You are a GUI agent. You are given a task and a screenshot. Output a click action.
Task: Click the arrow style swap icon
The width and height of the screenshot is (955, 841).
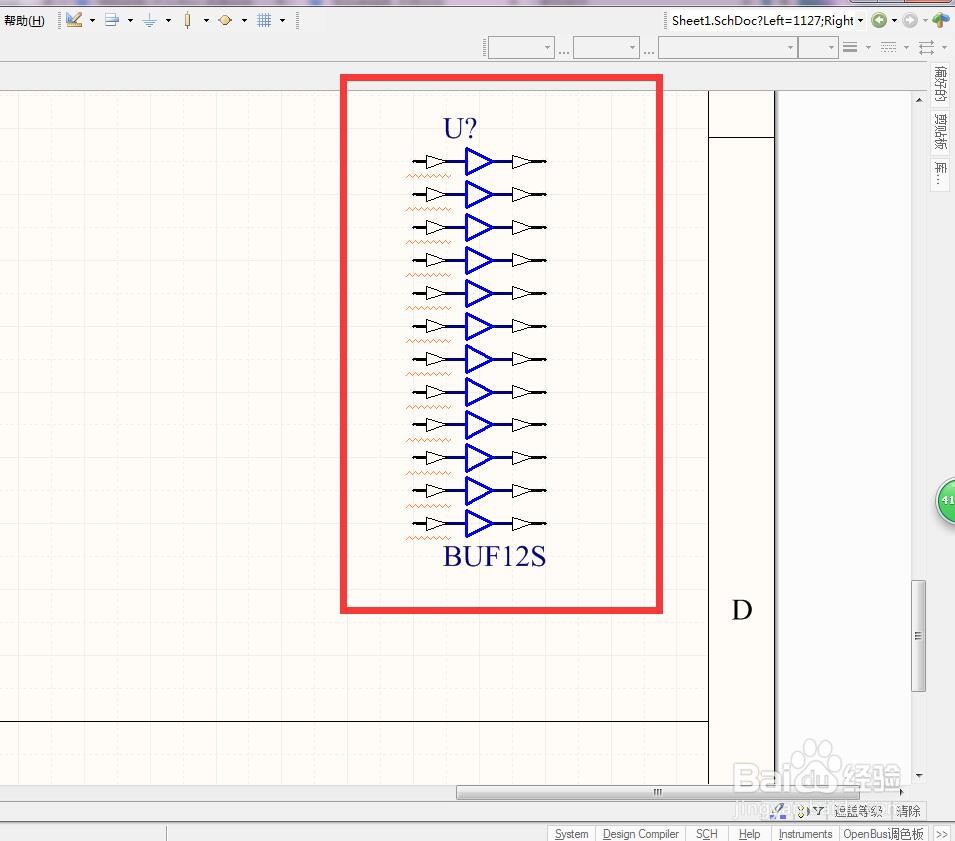pyautogui.click(x=926, y=48)
